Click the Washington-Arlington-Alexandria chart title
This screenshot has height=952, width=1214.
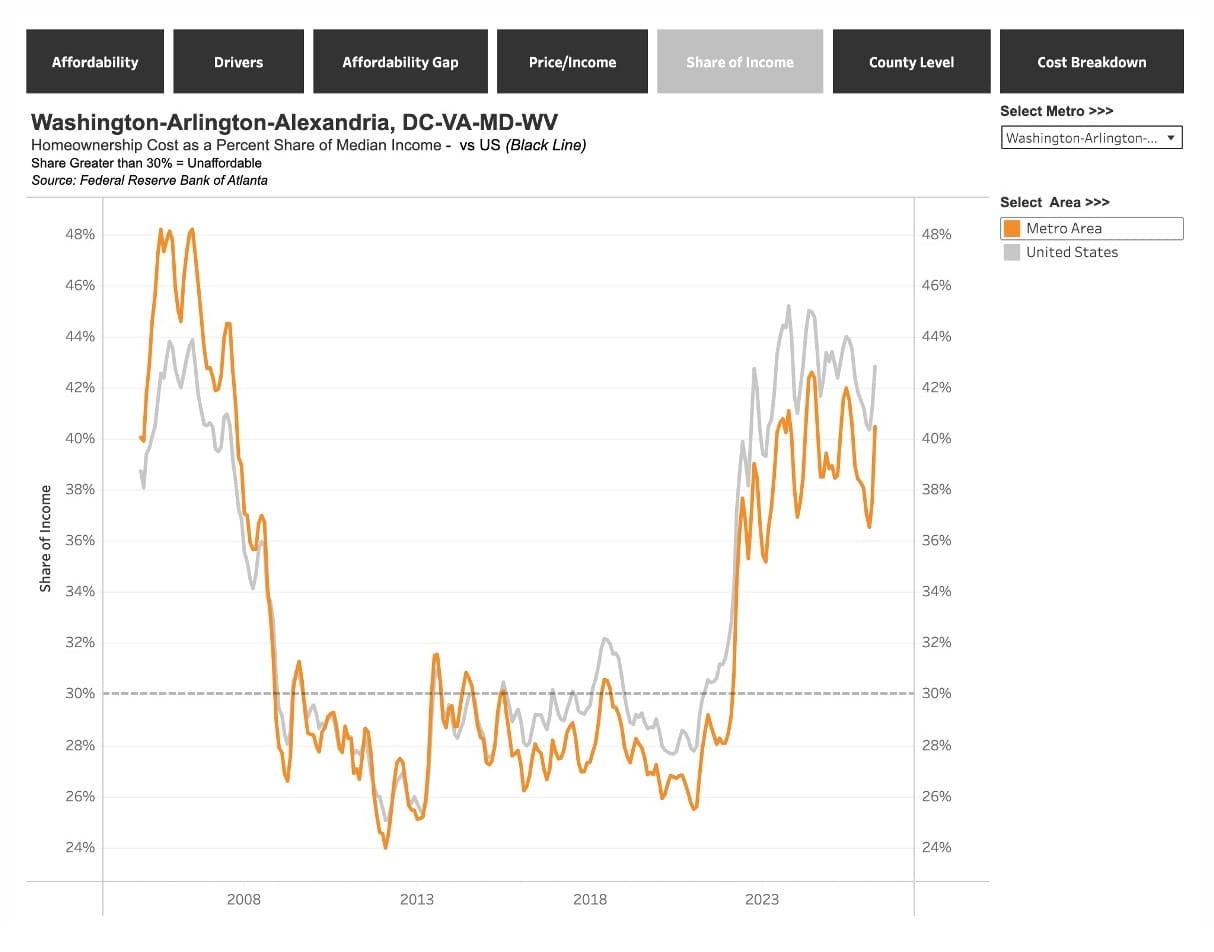click(x=295, y=122)
